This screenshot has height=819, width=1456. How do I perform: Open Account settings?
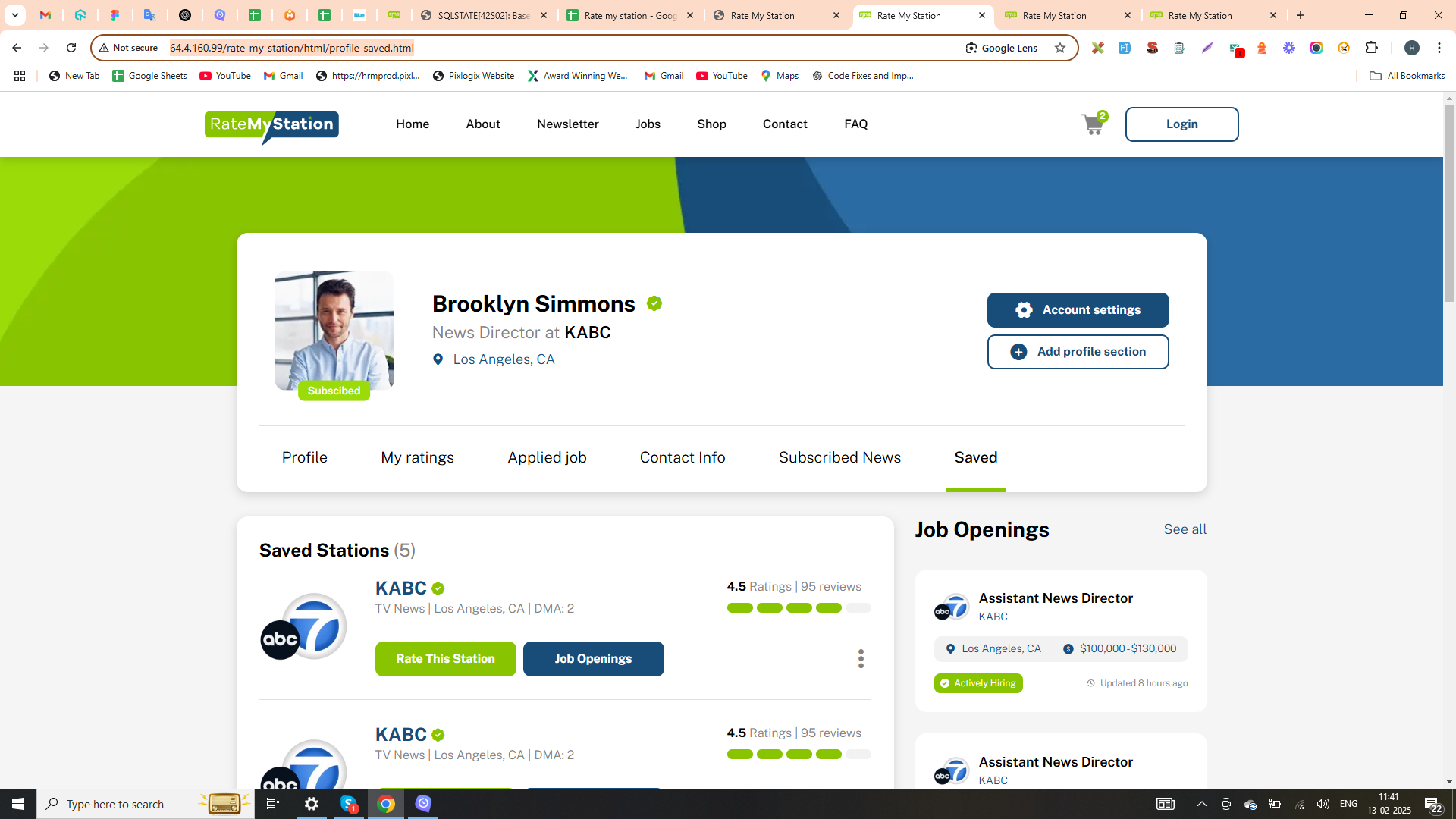[x=1078, y=310]
